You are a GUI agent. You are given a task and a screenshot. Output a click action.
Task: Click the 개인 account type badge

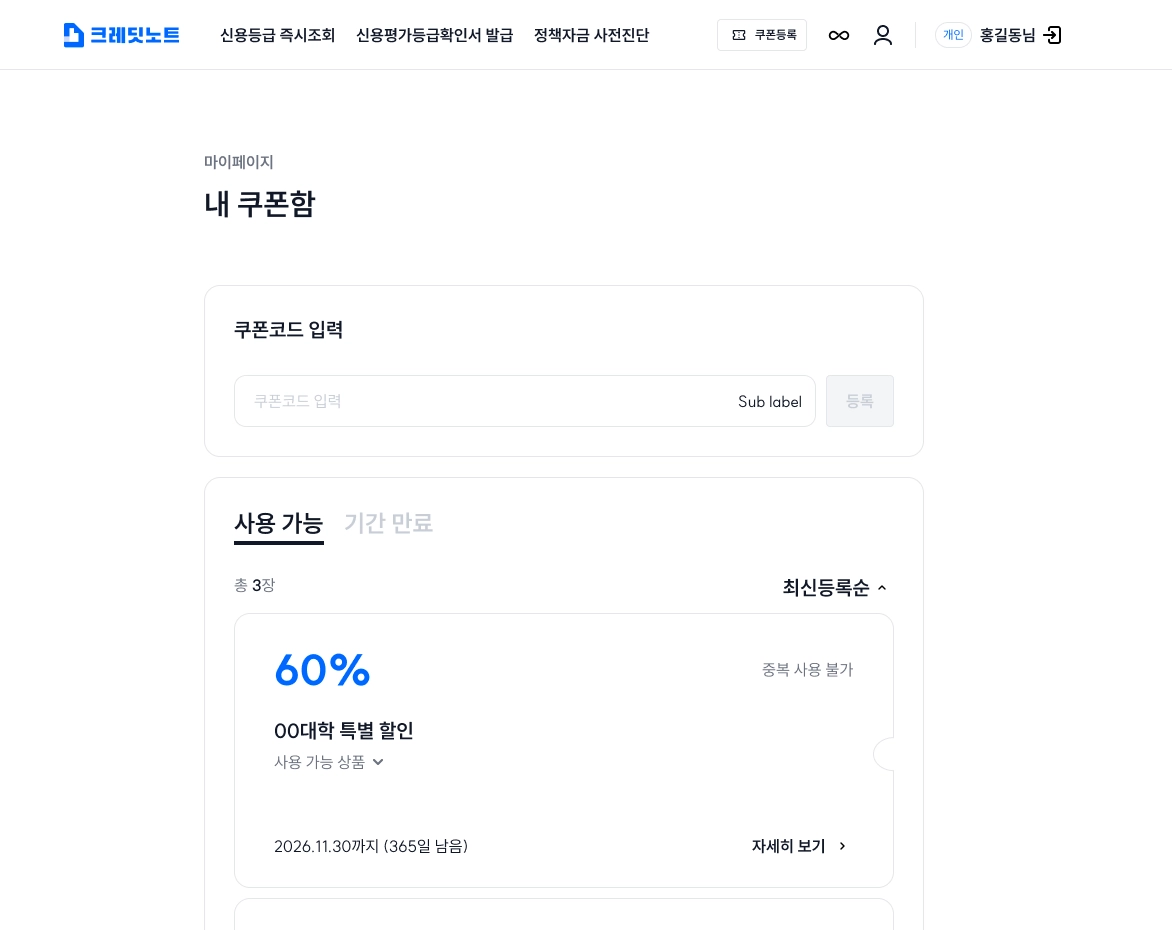click(953, 35)
